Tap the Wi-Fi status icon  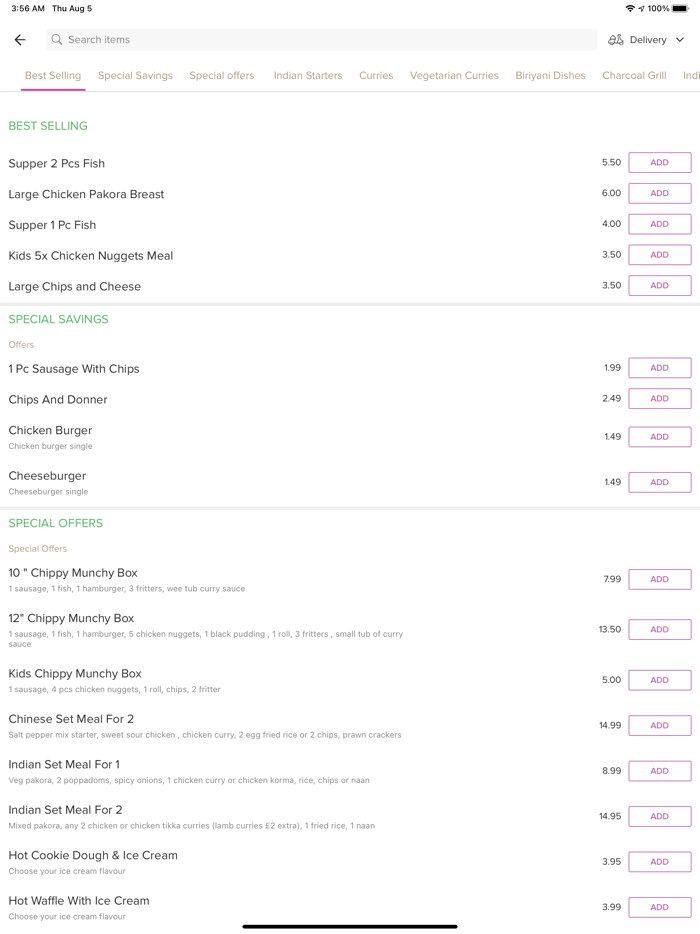[x=630, y=8]
